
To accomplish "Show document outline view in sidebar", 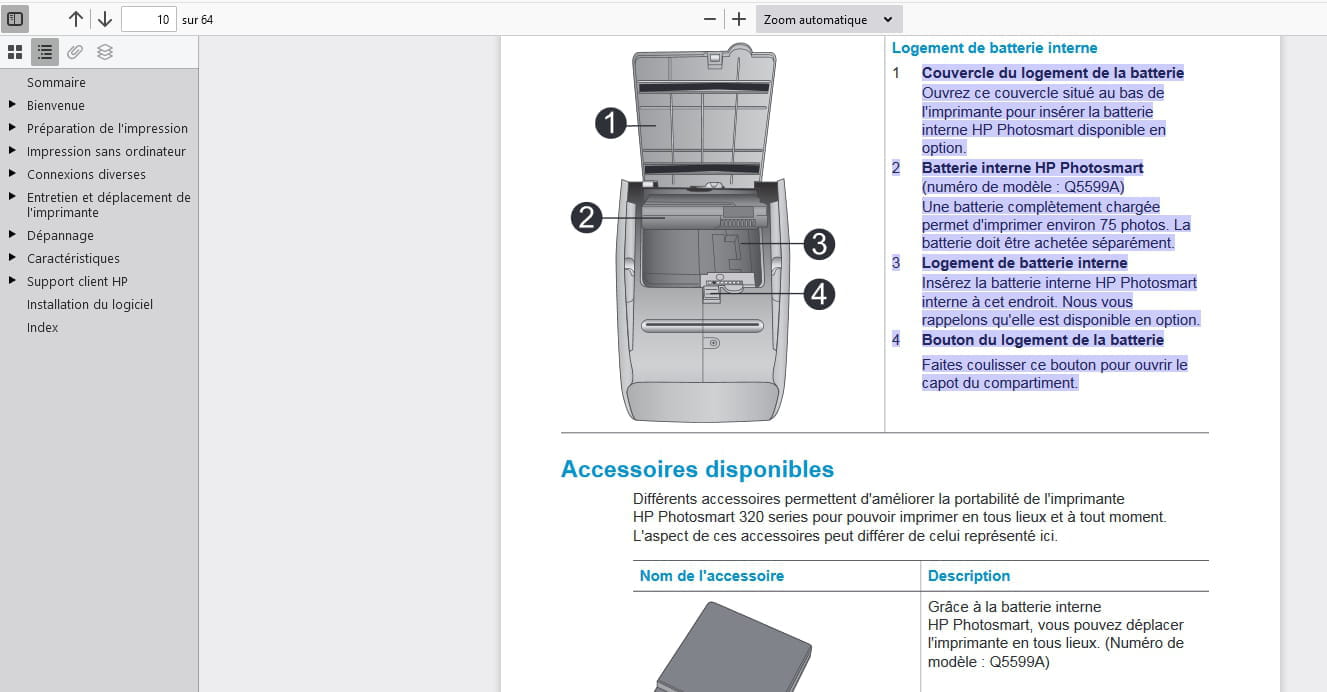I will click(x=45, y=52).
